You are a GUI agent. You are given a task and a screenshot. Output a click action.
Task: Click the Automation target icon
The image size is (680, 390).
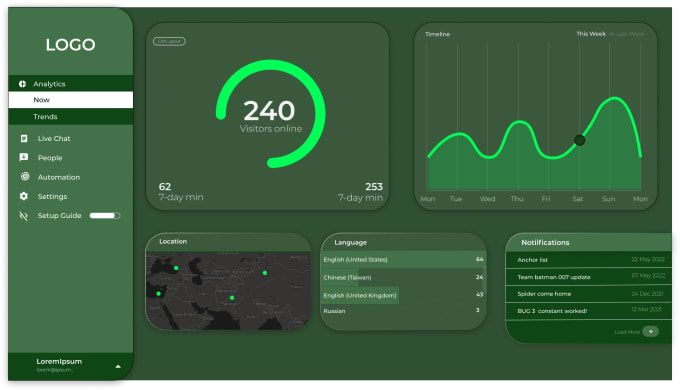[25, 176]
